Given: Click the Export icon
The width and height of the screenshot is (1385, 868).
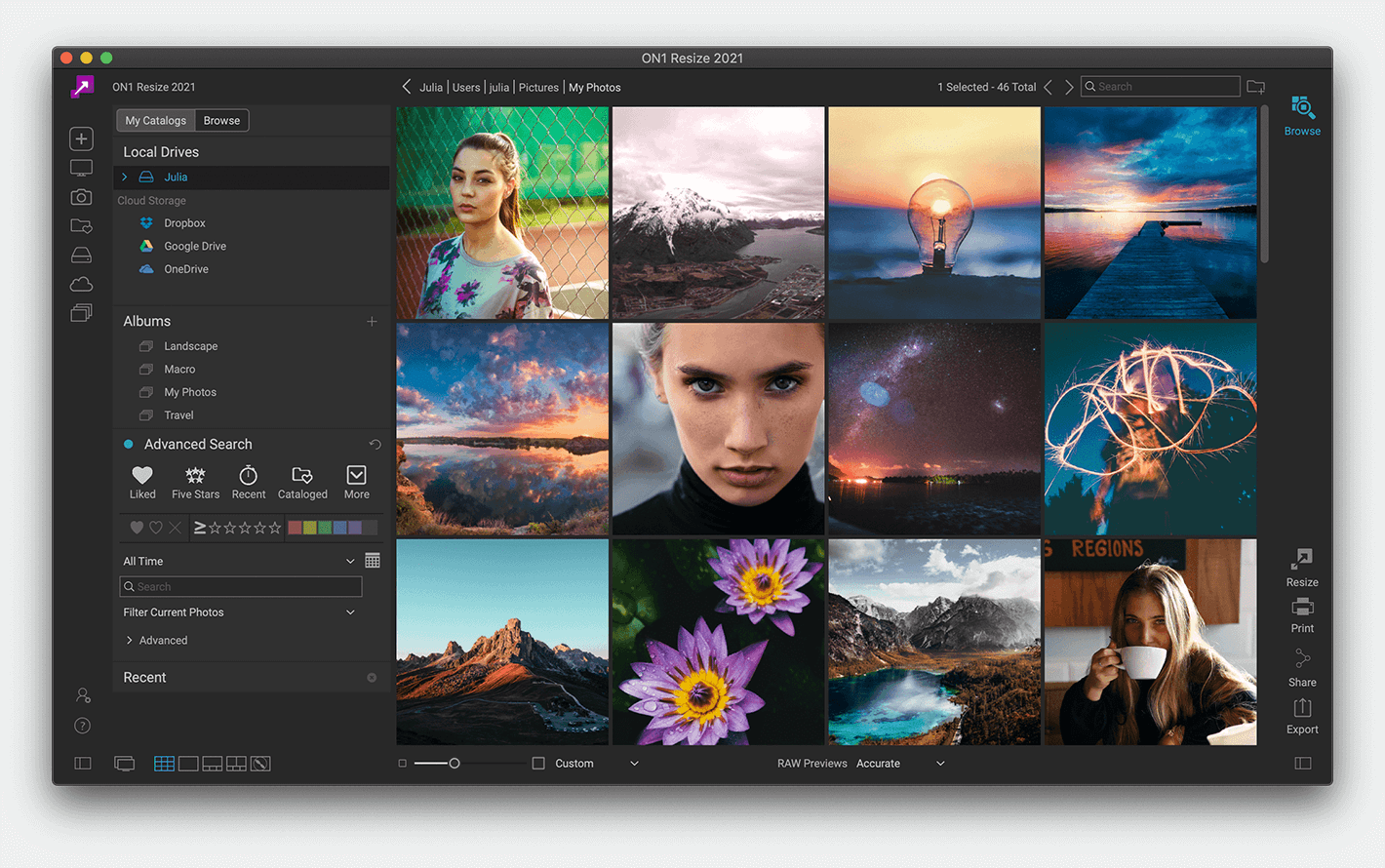Looking at the screenshot, I should 1302,716.
